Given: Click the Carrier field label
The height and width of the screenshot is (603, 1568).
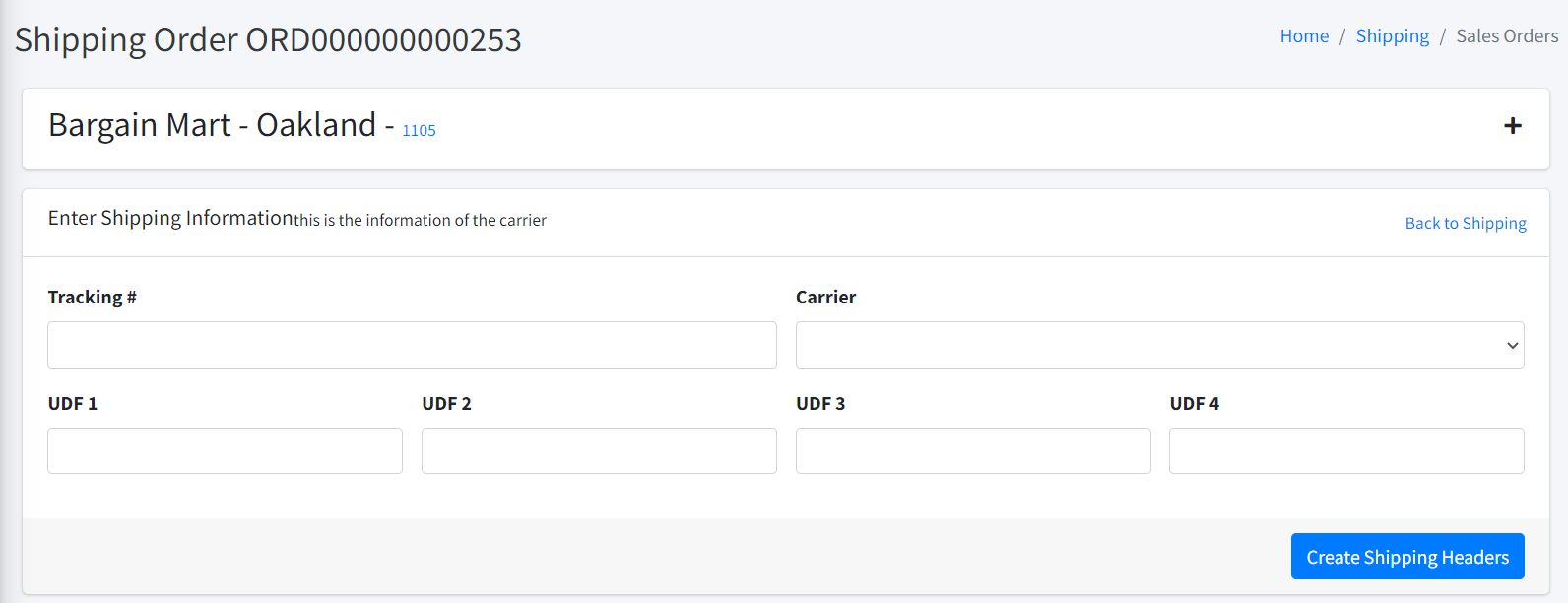Looking at the screenshot, I should click(825, 298).
